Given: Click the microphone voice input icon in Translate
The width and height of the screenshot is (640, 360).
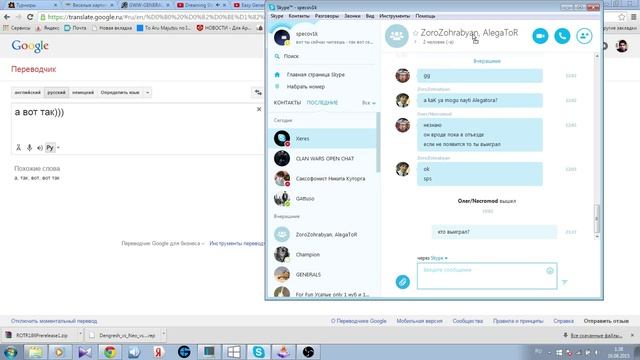Looking at the screenshot, I should pyautogui.click(x=29, y=148).
